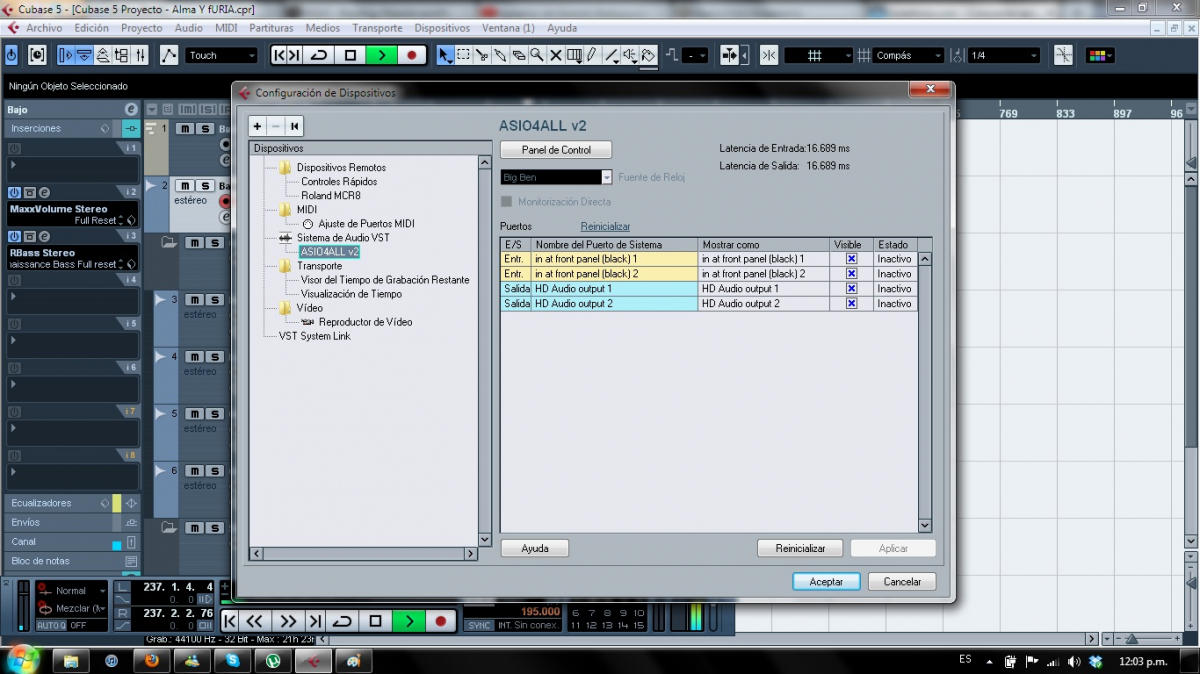Viewport: 1200px width, 674px height.
Task: Open the Mixer from the toolbar
Action: tap(141, 55)
